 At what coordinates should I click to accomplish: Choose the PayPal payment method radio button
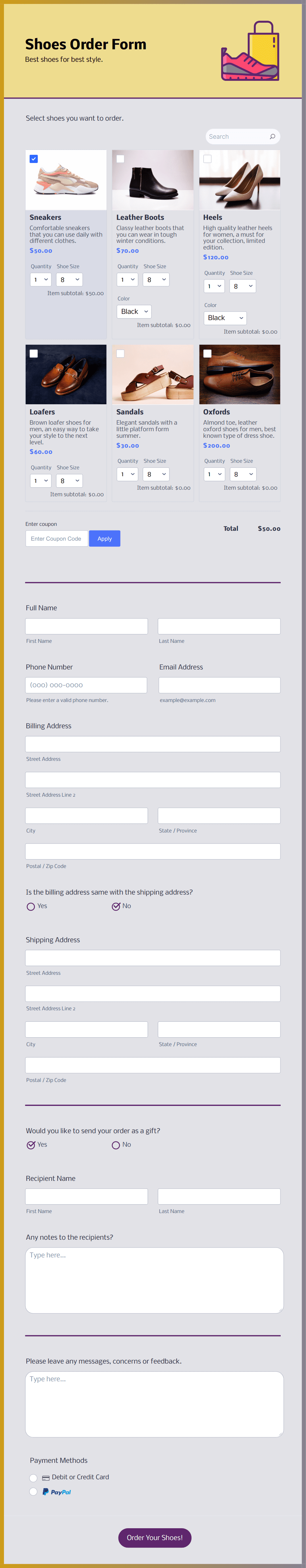[34, 1491]
